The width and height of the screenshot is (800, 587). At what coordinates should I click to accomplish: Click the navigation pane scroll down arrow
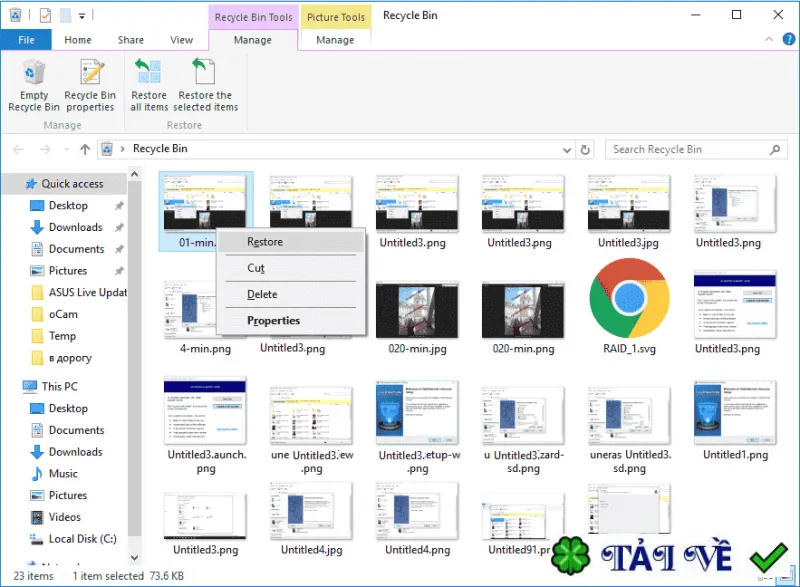coord(135,557)
